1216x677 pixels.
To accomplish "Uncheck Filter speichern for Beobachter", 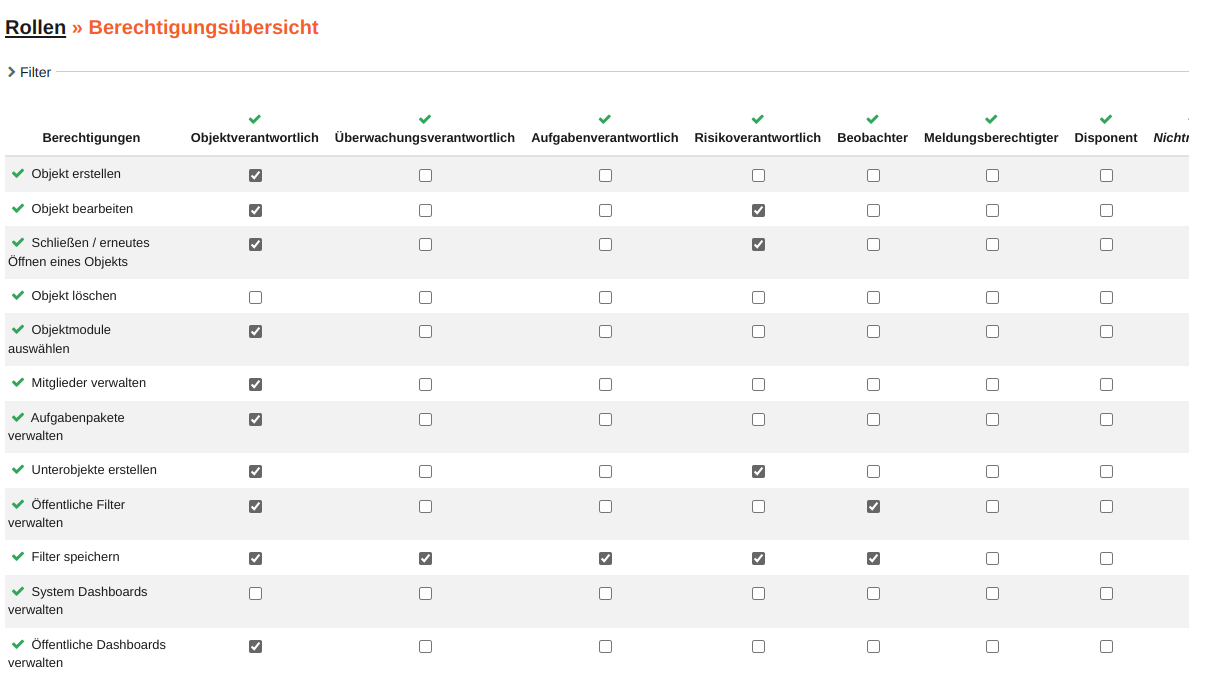I will [873, 558].
